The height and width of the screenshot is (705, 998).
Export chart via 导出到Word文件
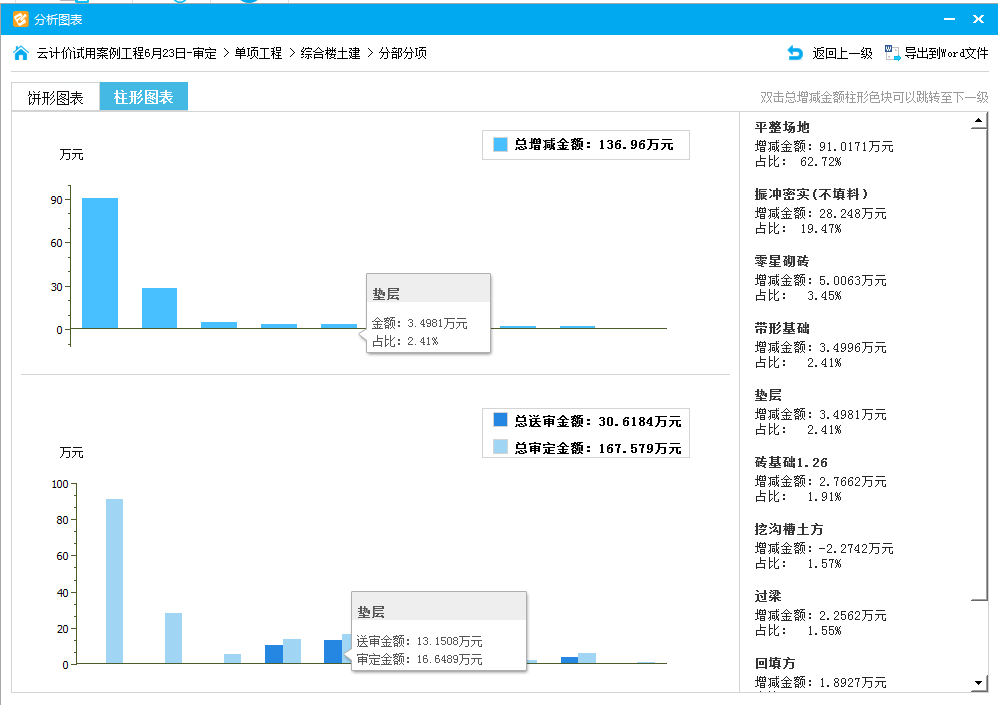click(x=946, y=53)
